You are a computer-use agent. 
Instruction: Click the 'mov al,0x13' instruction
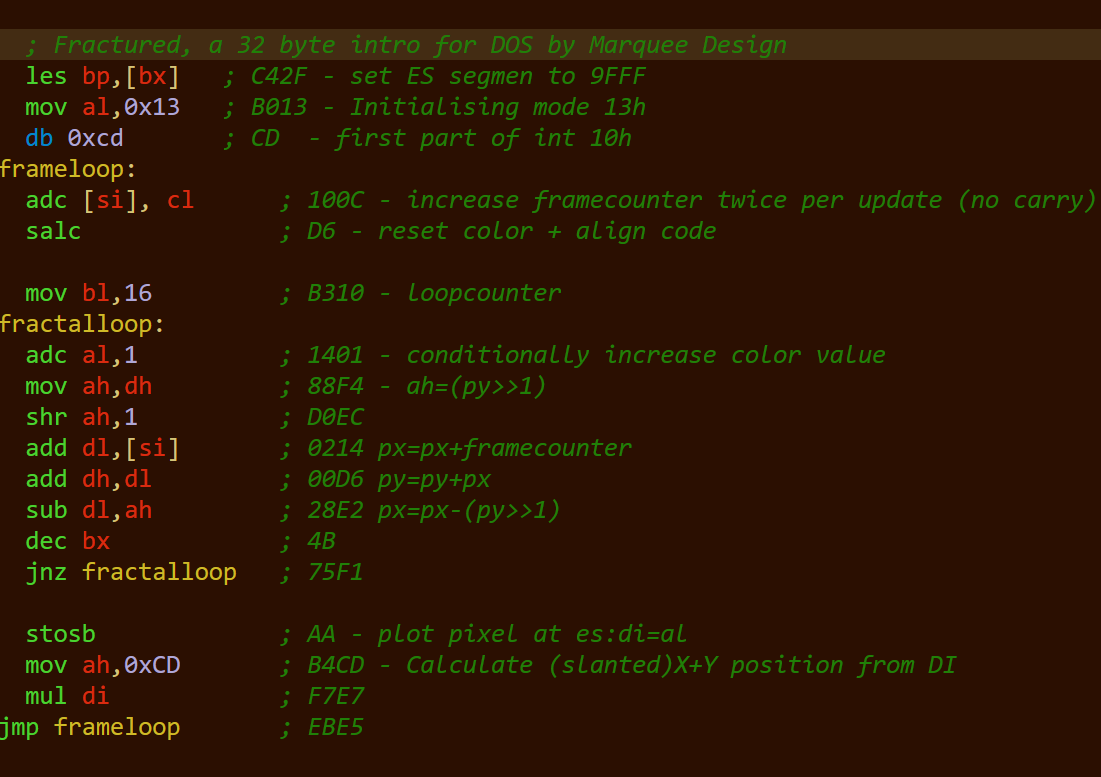[x=103, y=107]
